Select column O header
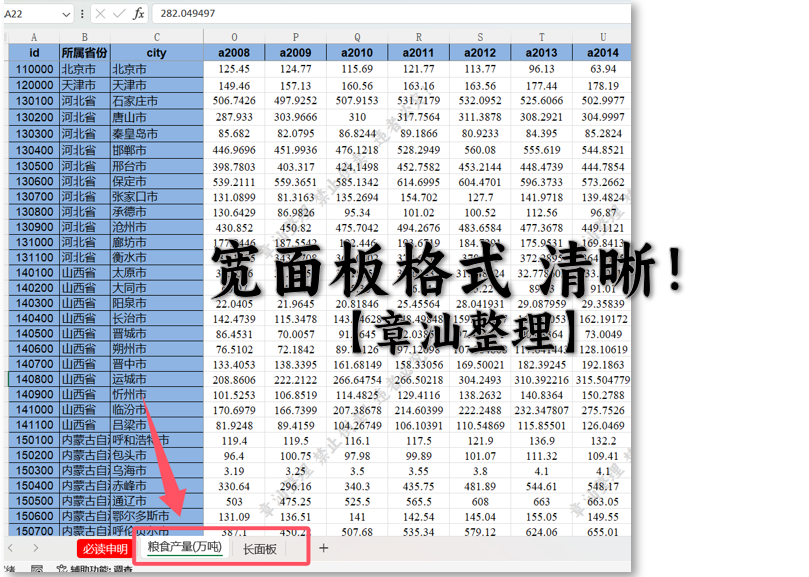809x577 pixels. coord(234,37)
